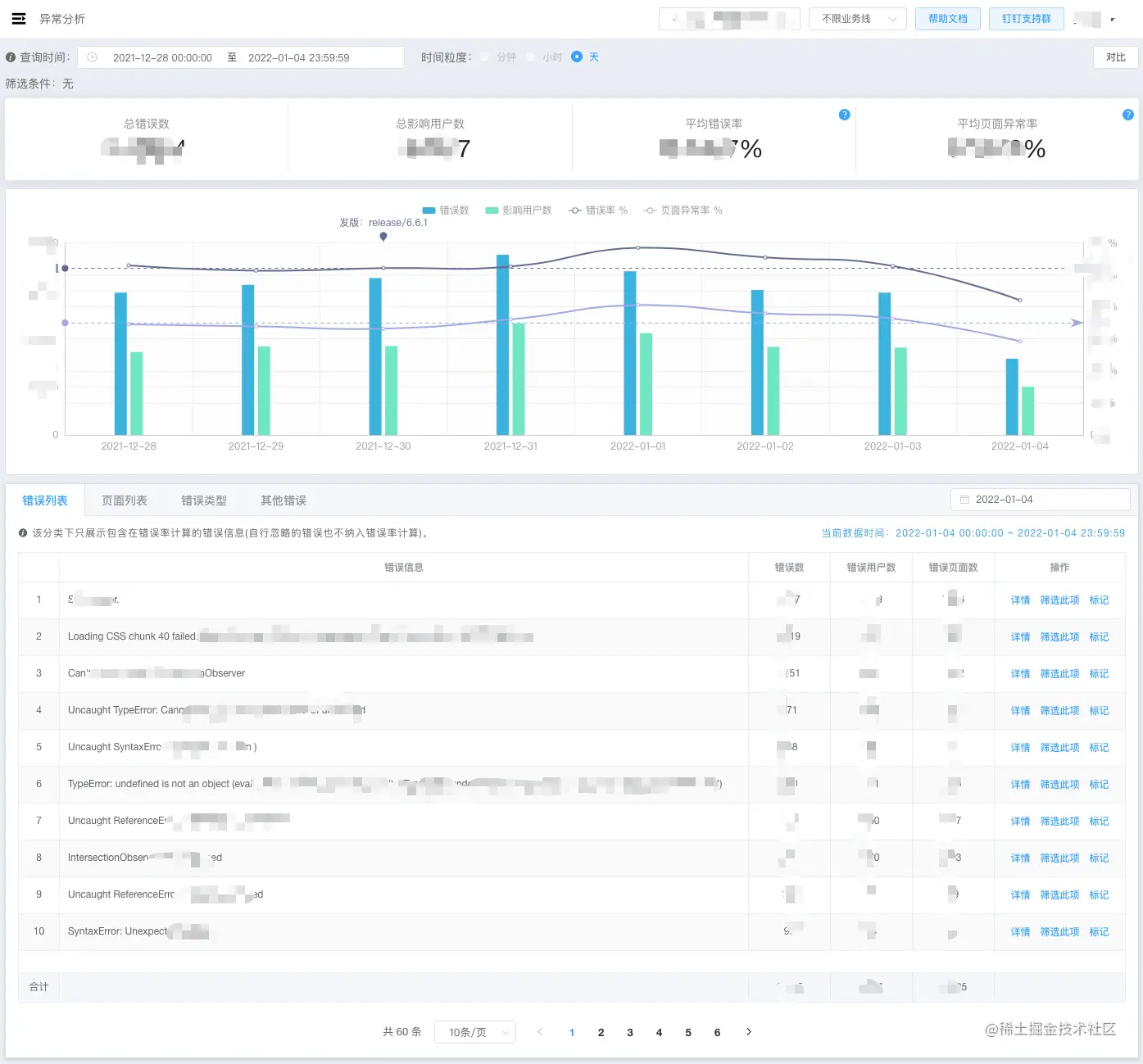Viewport: 1143px width, 1064px height.
Task: Open 详情 for the Loading CSS chunk row
Action: (1020, 637)
